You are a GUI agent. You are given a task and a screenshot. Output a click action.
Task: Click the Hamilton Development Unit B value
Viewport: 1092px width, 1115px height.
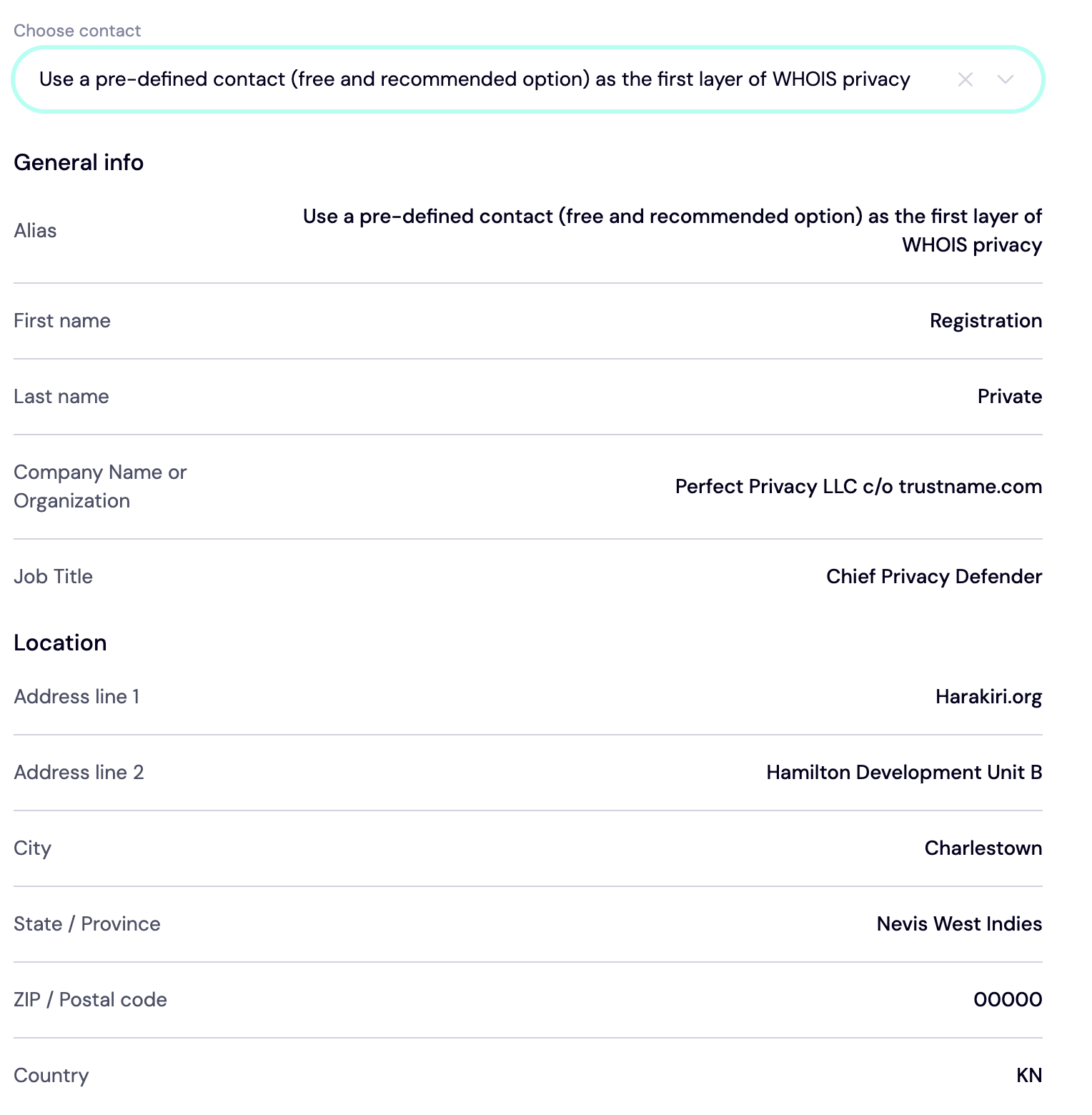(x=903, y=773)
